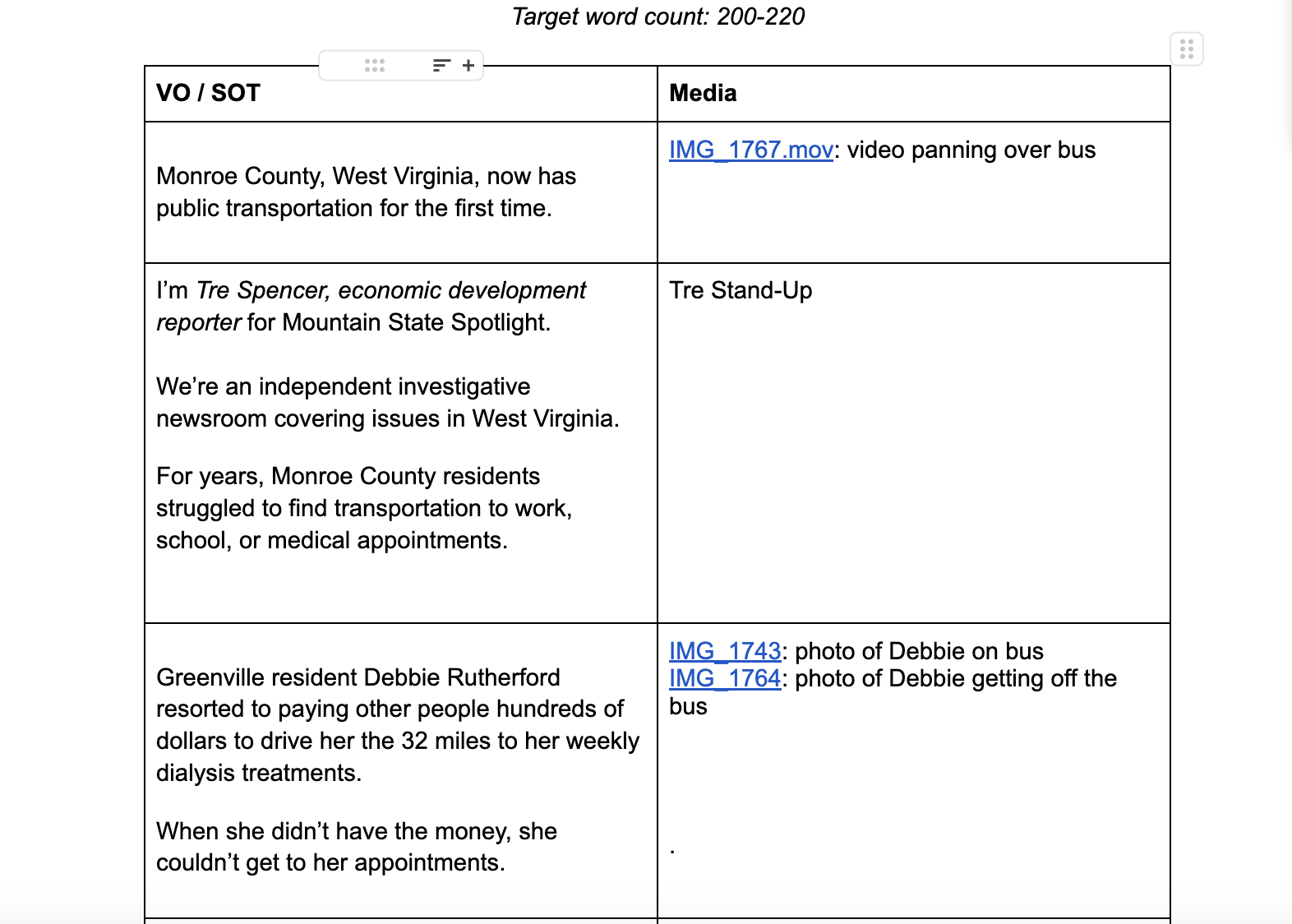Click the Tre Spencer introduction sentence
Viewport: 1292px width, 924px height.
click(x=371, y=307)
